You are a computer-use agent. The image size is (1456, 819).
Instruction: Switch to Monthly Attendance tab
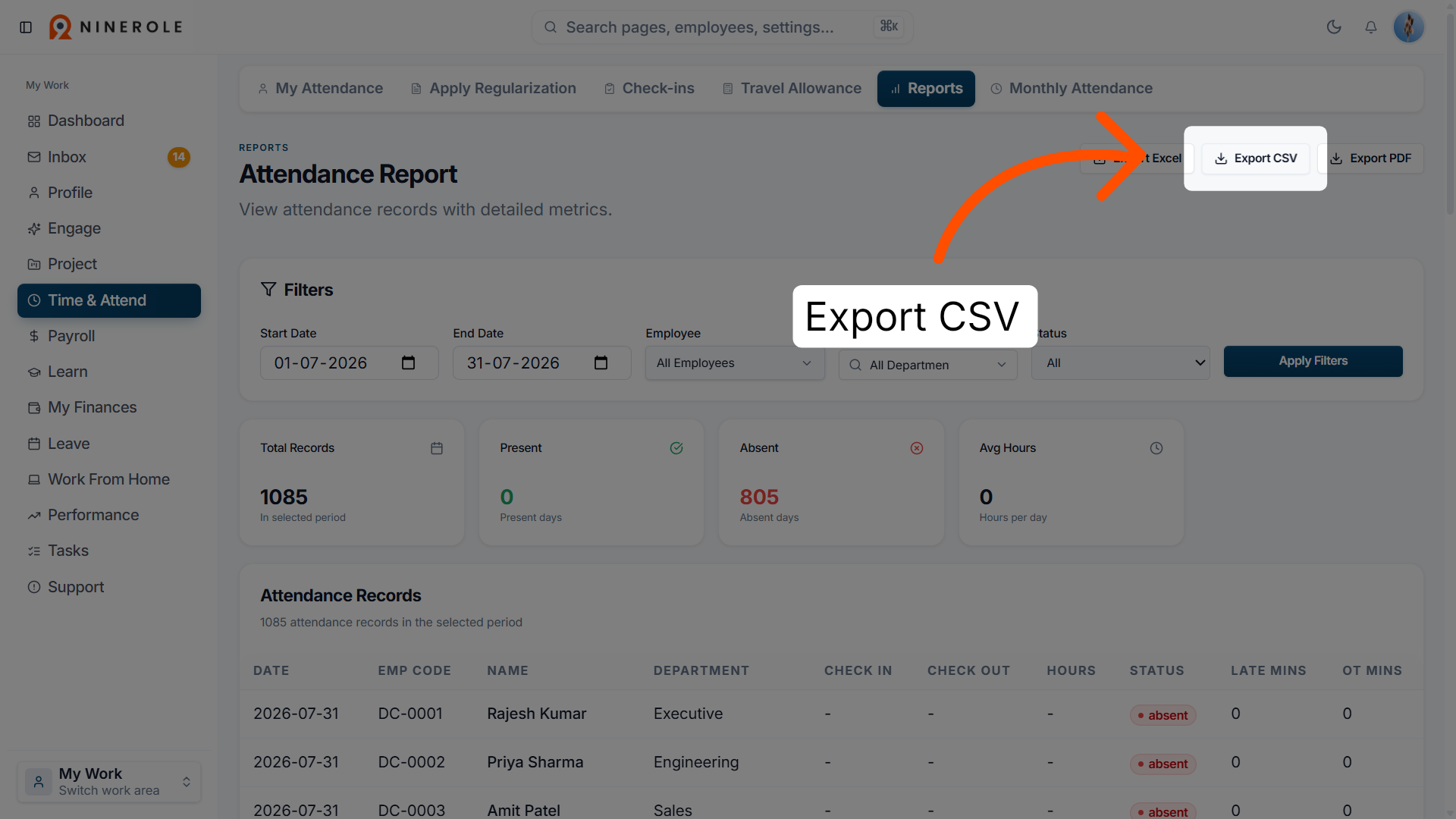pyautogui.click(x=1071, y=89)
